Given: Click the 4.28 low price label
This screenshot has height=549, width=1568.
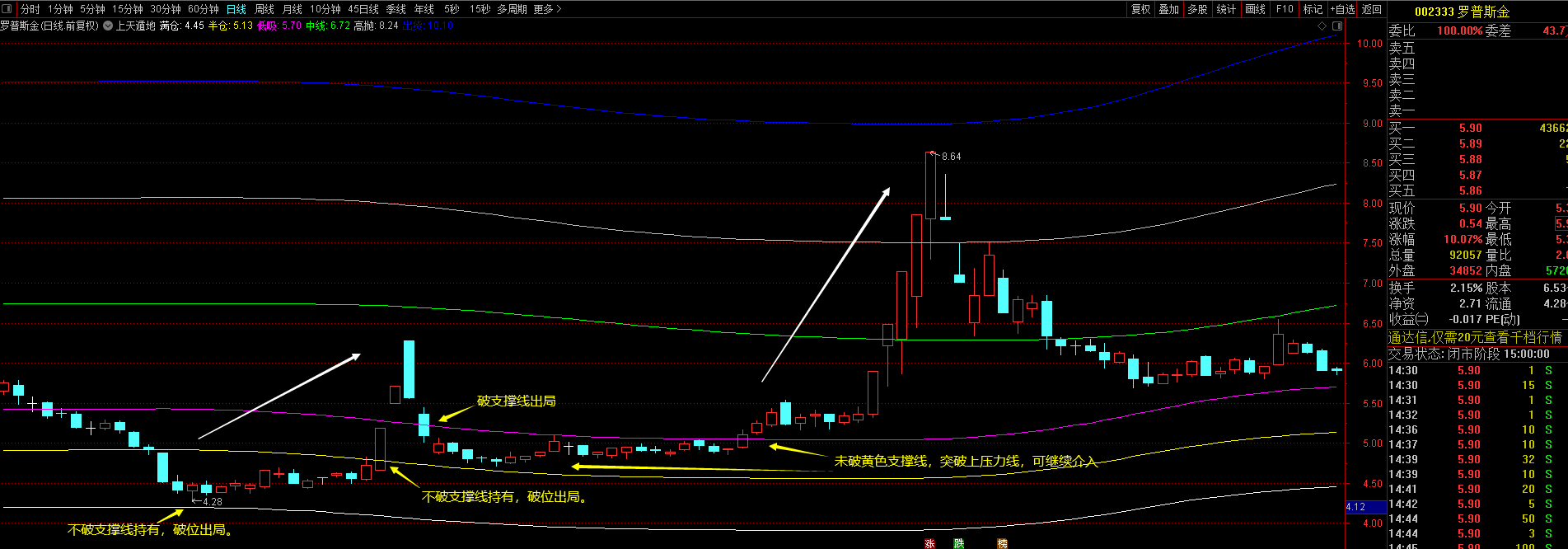Looking at the screenshot, I should 213,502.
